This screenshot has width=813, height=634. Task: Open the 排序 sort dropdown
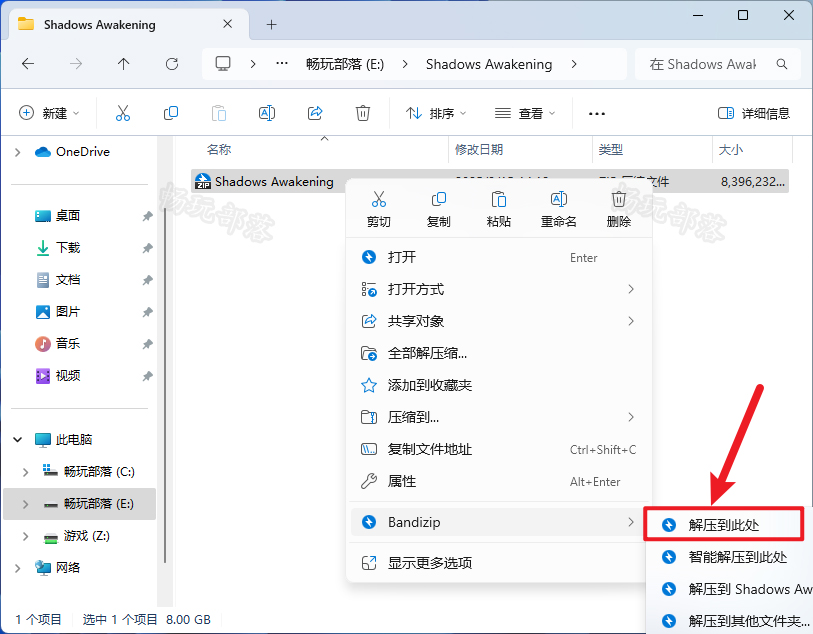436,113
